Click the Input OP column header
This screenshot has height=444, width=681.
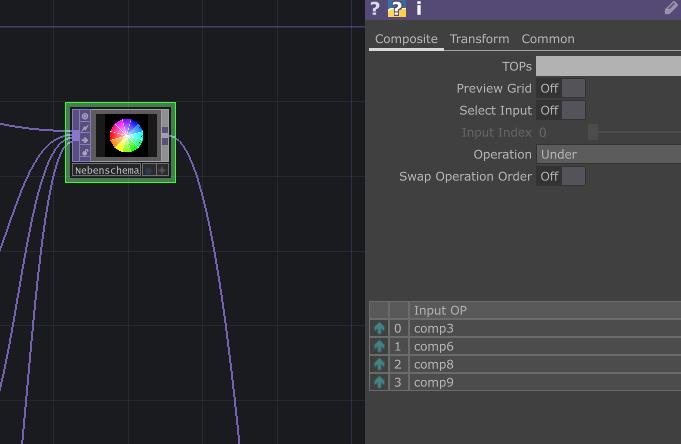[545, 310]
